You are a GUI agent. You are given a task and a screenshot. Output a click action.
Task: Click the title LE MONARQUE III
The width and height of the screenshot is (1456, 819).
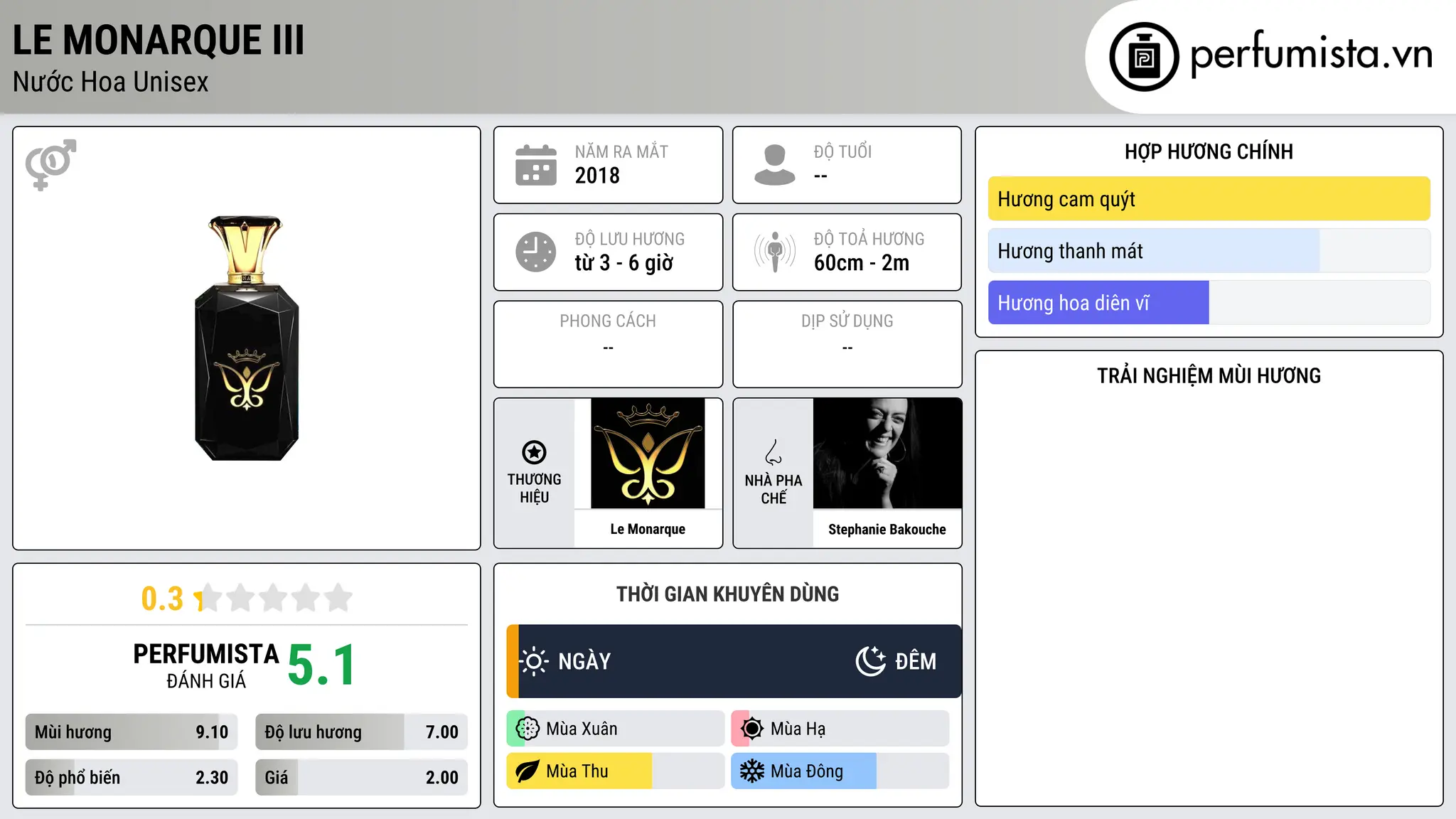pyautogui.click(x=159, y=40)
